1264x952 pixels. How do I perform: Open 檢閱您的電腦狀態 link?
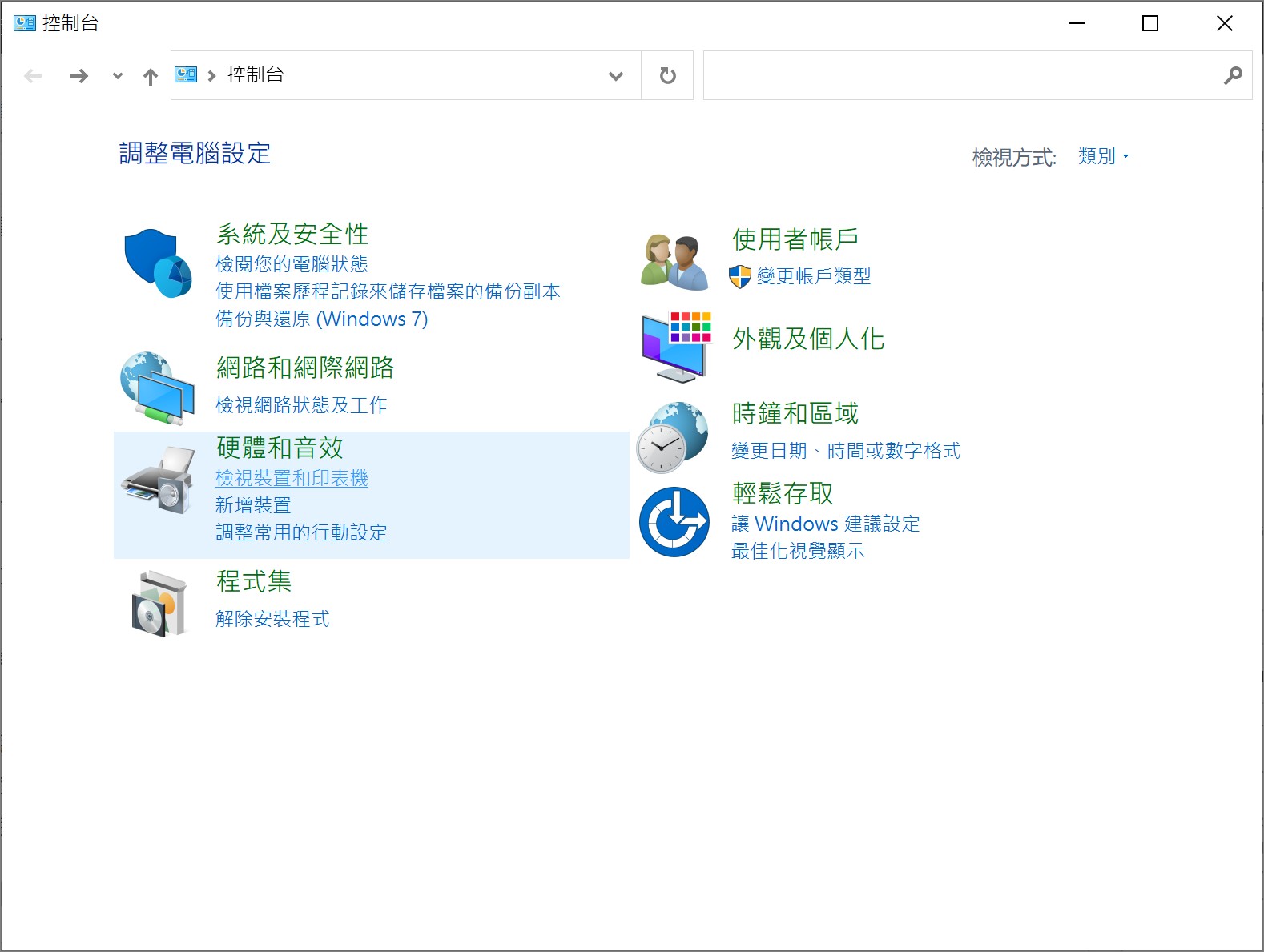click(x=292, y=264)
